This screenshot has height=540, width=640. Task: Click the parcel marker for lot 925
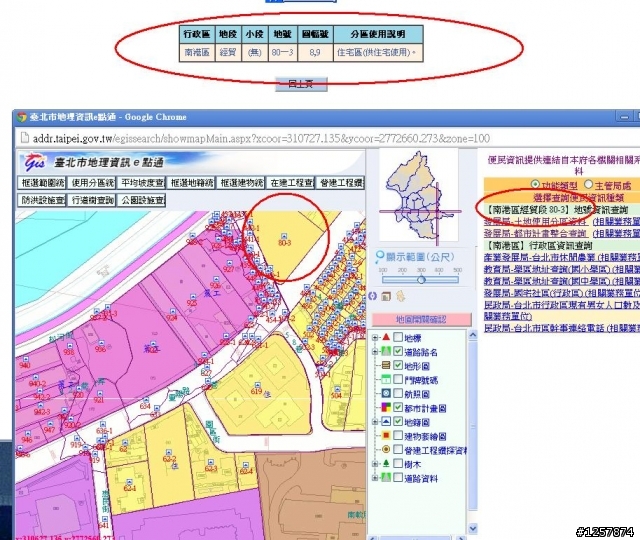coord(192,297)
